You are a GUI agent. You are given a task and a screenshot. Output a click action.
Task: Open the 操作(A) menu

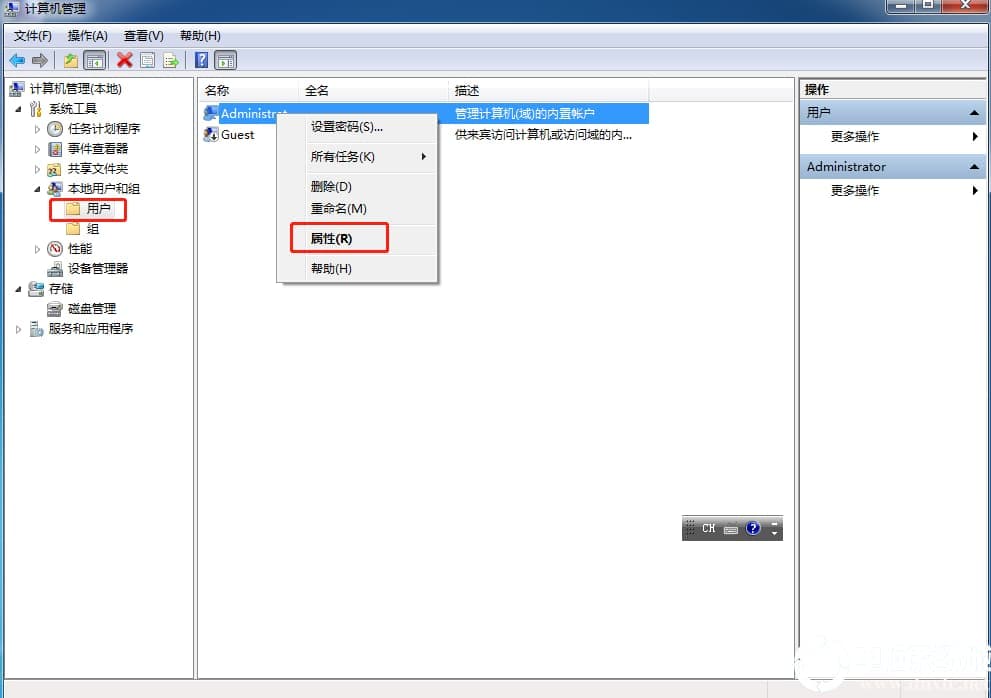click(x=87, y=36)
